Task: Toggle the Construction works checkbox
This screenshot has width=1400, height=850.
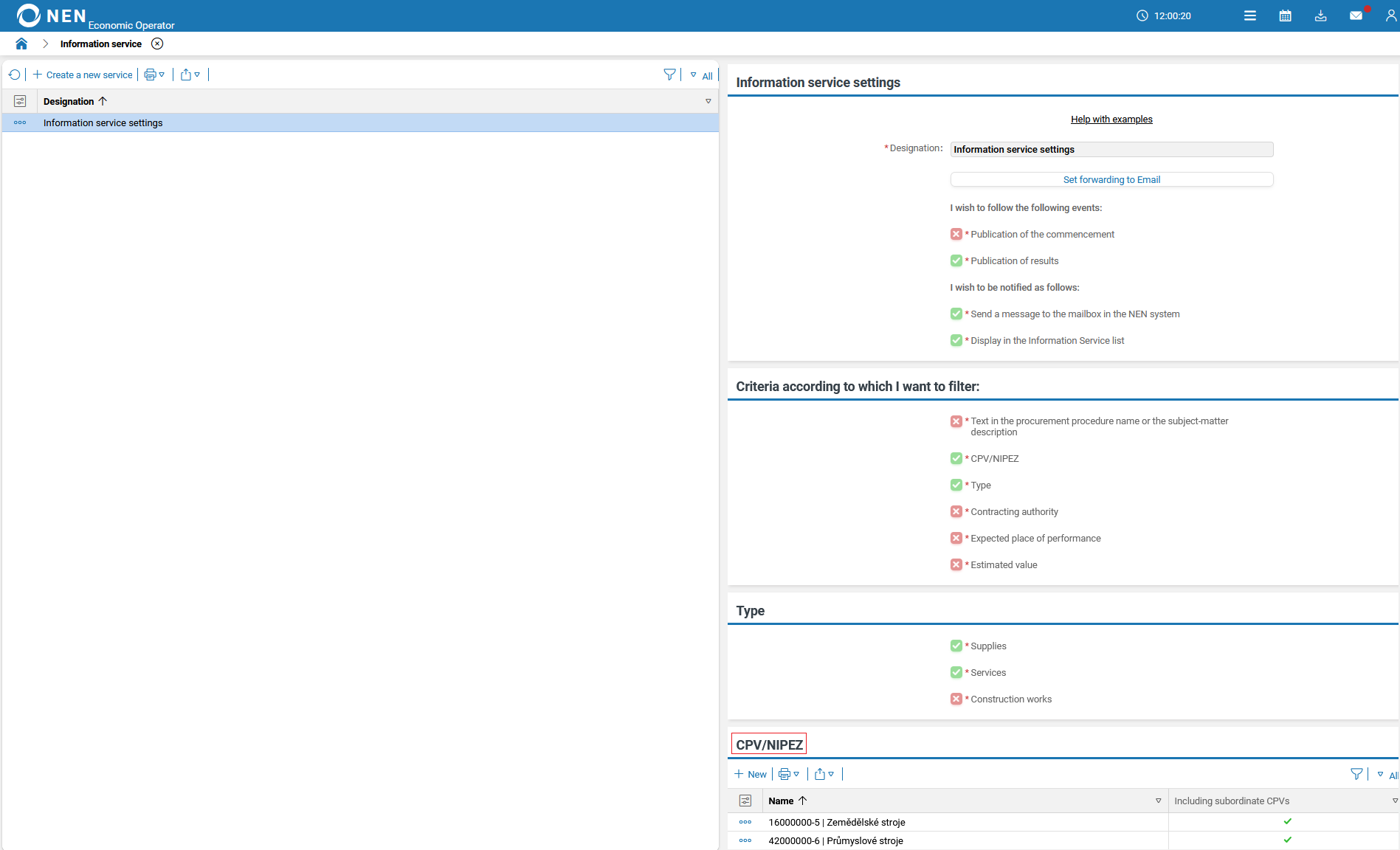Action: point(956,699)
